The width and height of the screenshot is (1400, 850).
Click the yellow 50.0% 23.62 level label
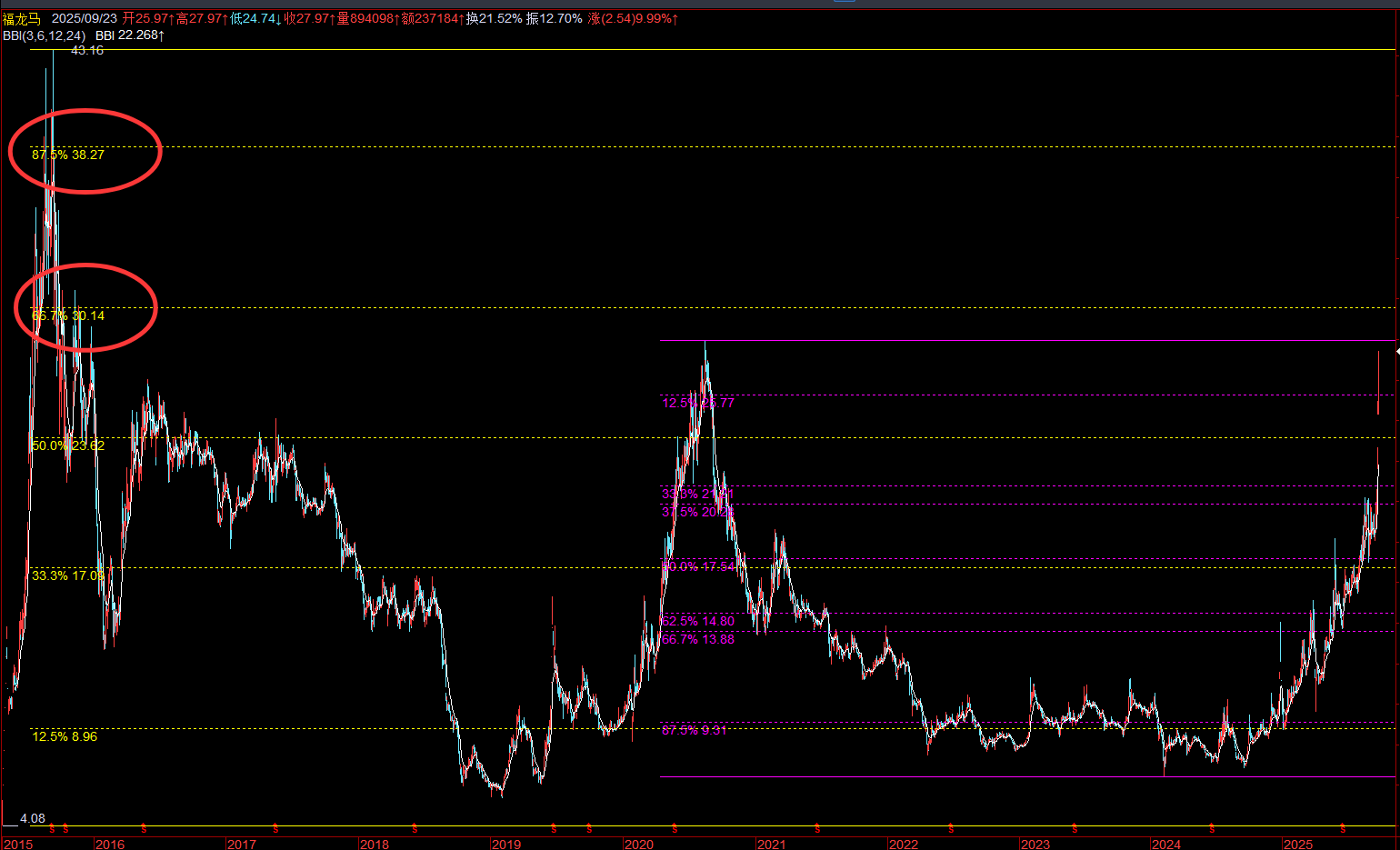(x=68, y=445)
